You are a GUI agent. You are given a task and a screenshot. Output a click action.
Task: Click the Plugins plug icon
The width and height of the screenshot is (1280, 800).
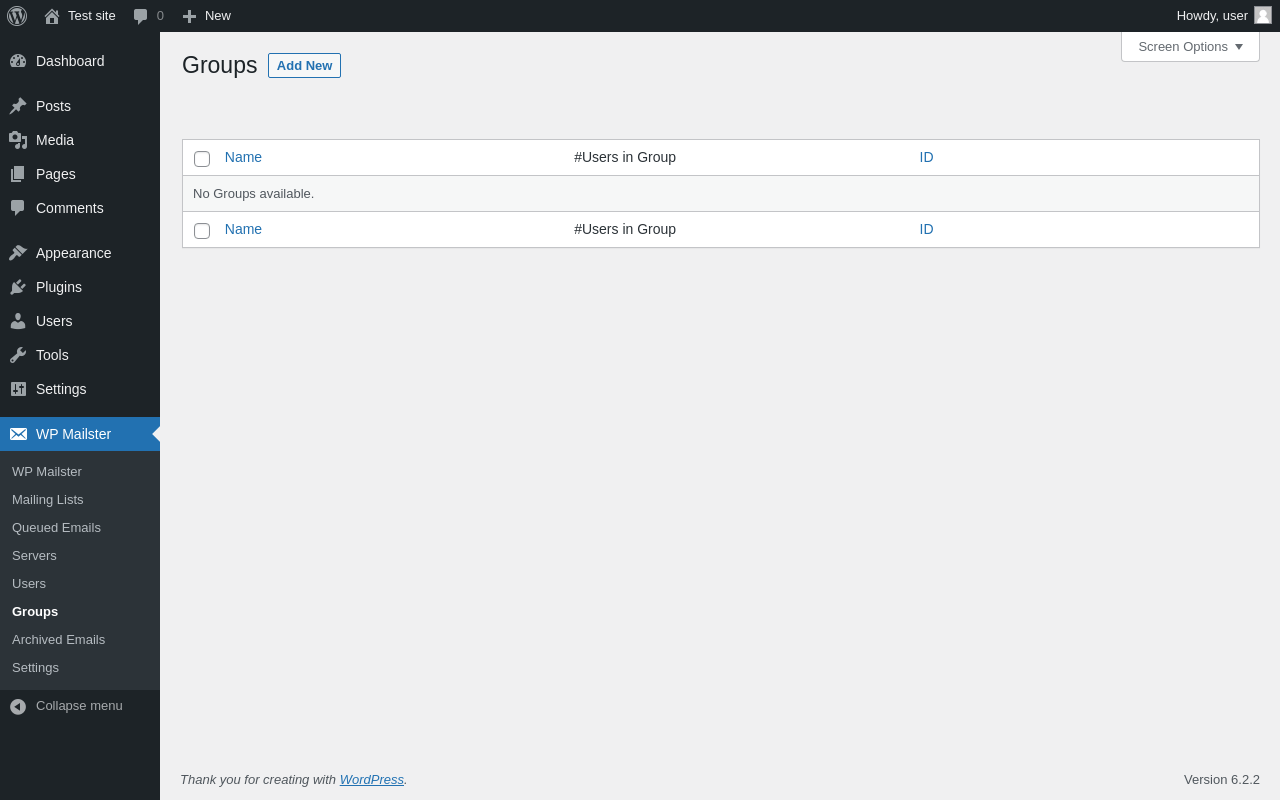(18, 287)
